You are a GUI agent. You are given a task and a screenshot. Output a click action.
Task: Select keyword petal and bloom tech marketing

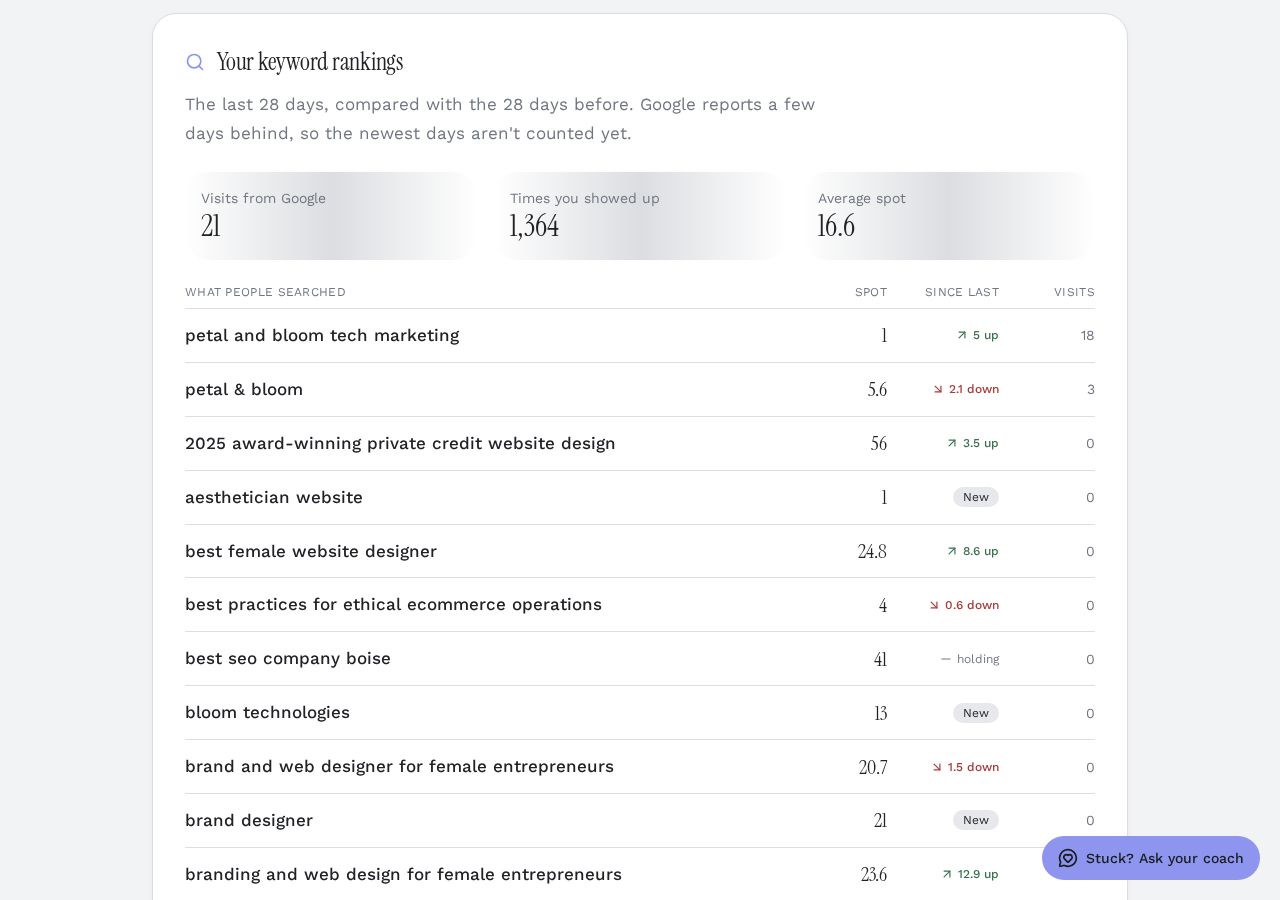pos(322,335)
